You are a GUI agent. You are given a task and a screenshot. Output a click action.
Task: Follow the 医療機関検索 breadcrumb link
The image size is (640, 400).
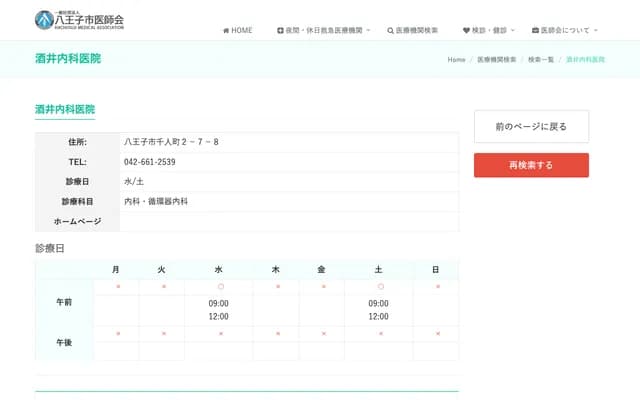point(497,60)
